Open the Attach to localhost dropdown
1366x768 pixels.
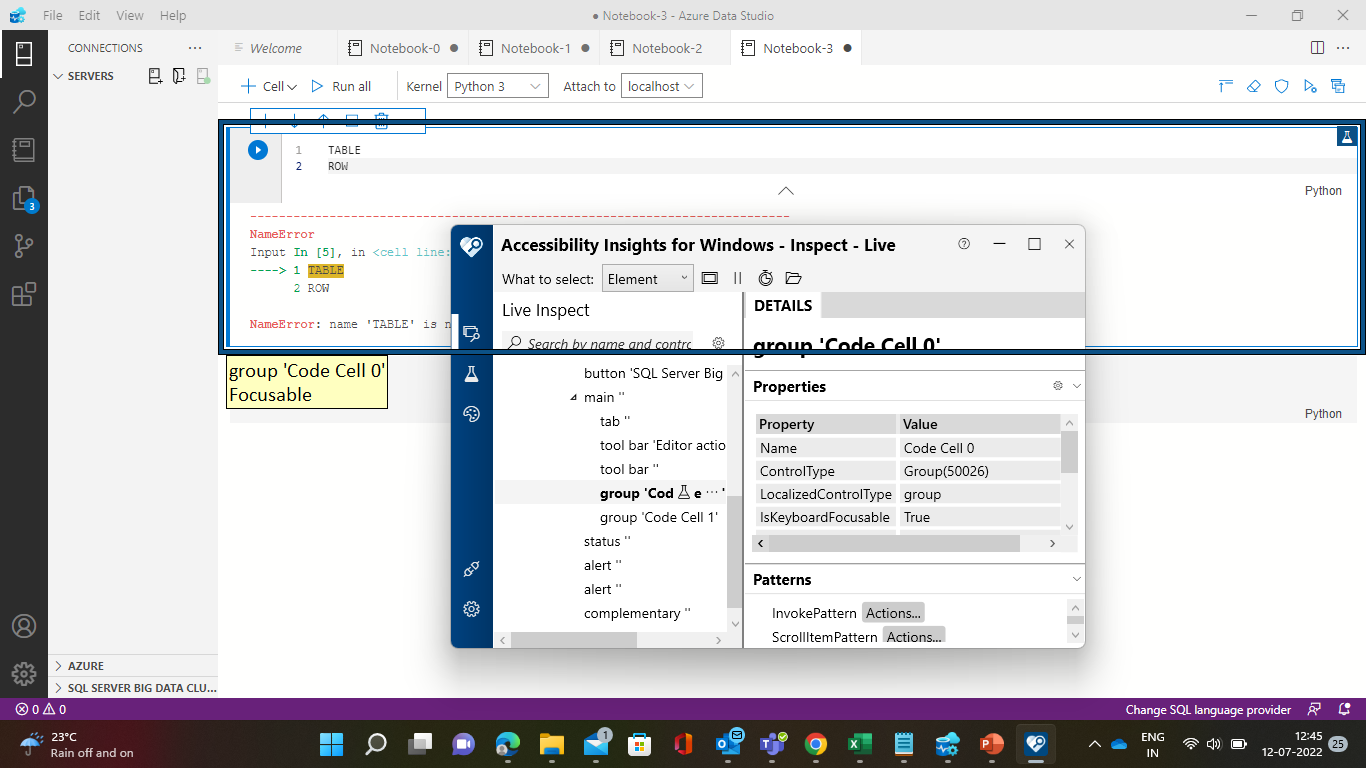(x=661, y=86)
